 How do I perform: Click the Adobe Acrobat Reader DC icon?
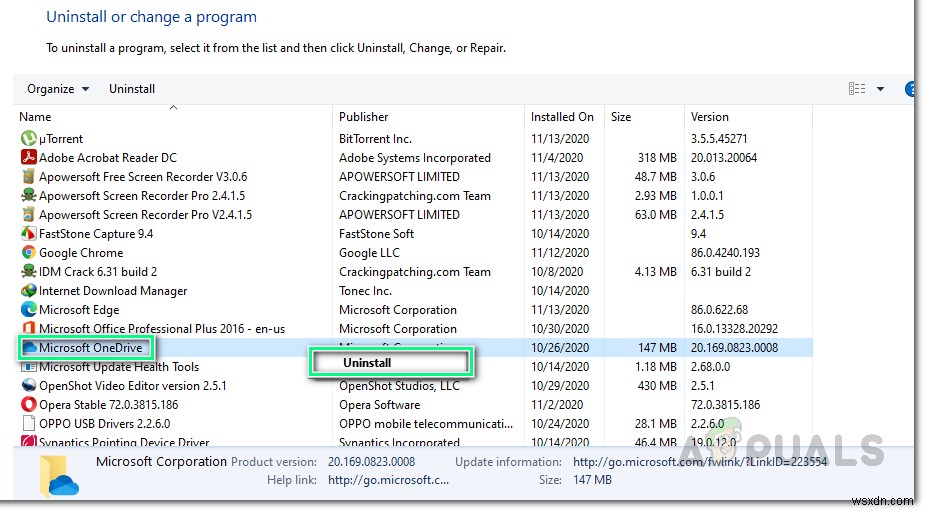point(28,158)
